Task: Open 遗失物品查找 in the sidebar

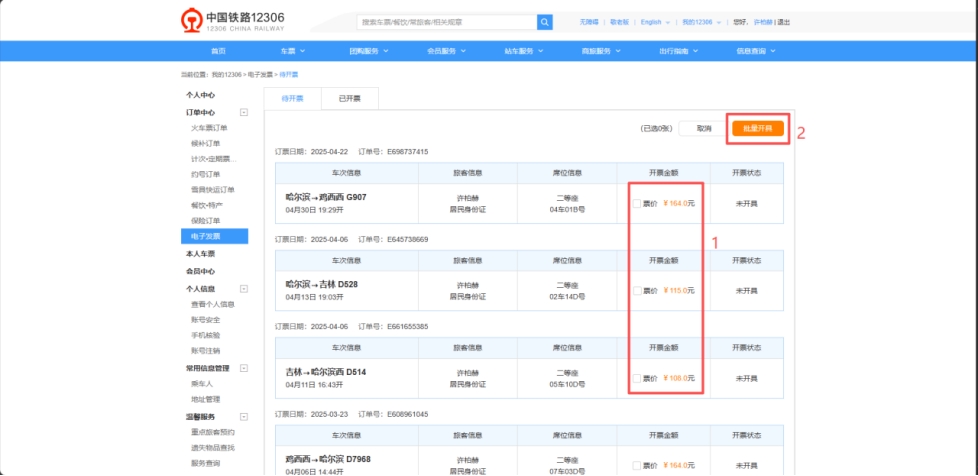Action: click(x=213, y=448)
